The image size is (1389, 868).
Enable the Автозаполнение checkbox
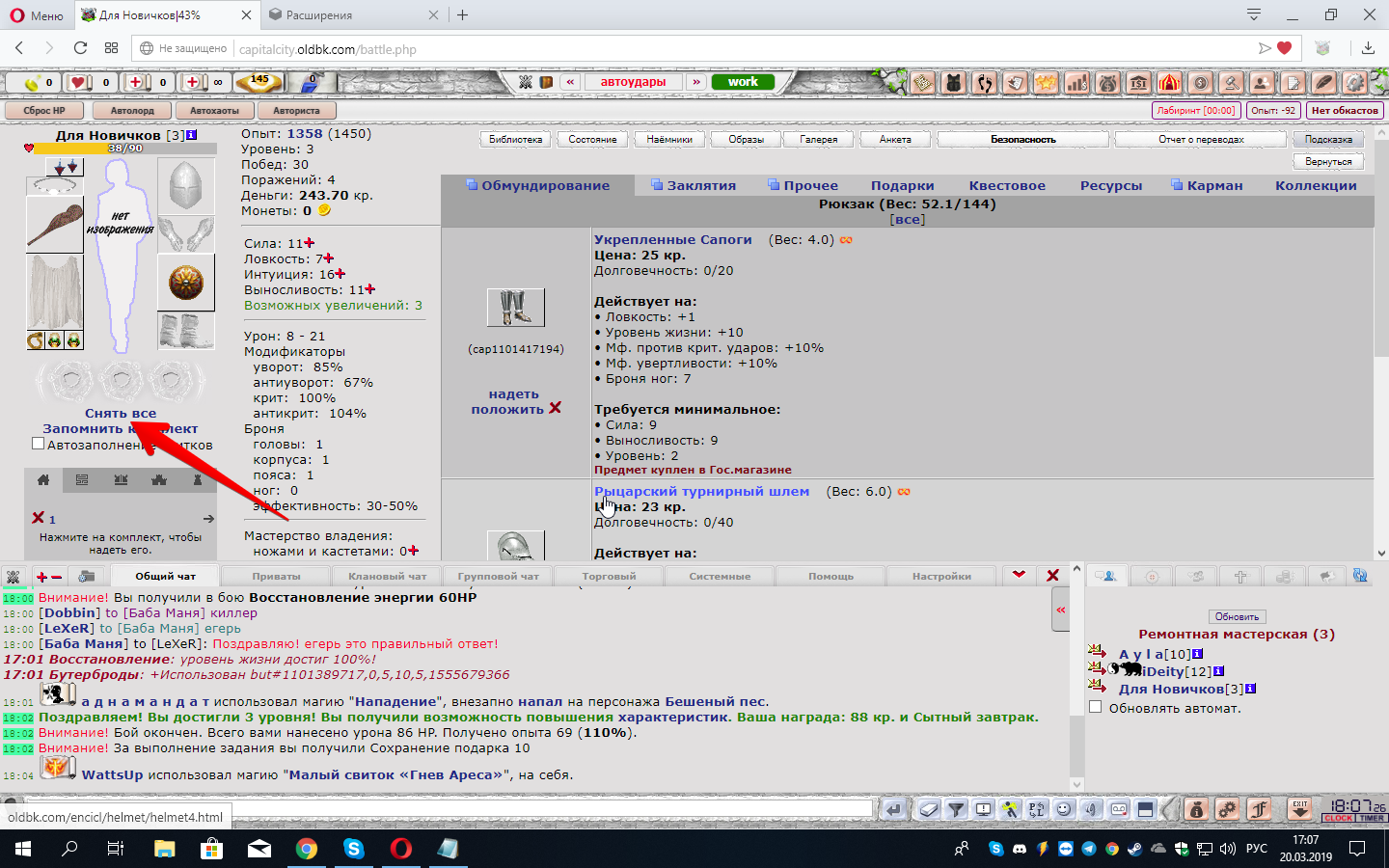coord(38,444)
